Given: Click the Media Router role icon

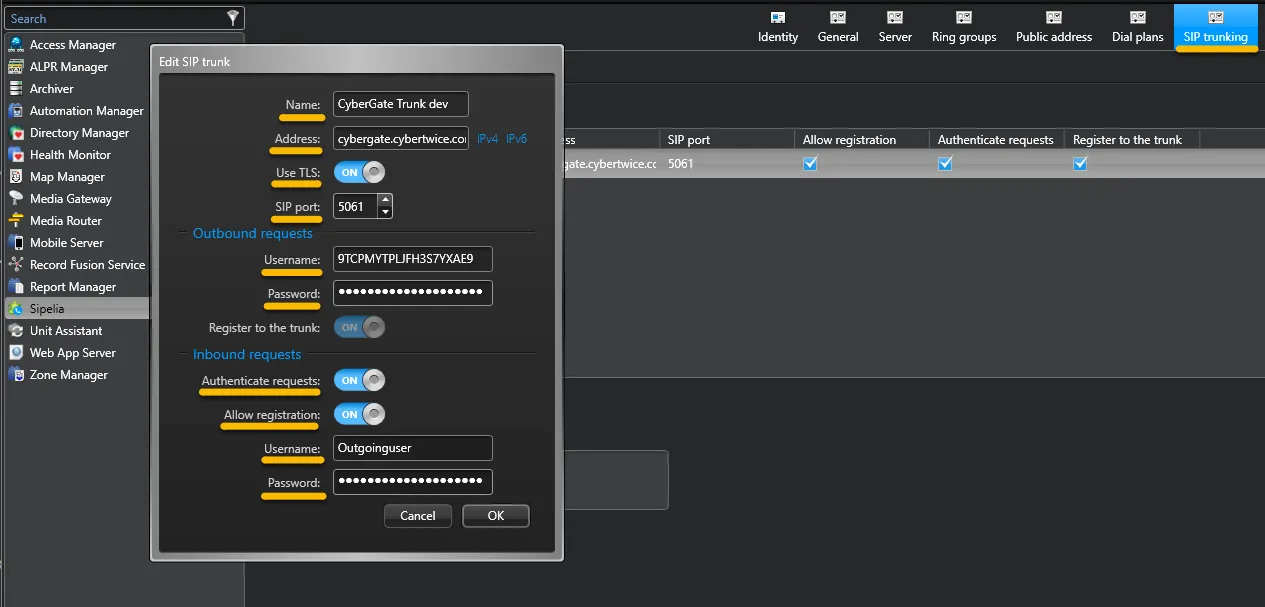Looking at the screenshot, I should [16, 221].
